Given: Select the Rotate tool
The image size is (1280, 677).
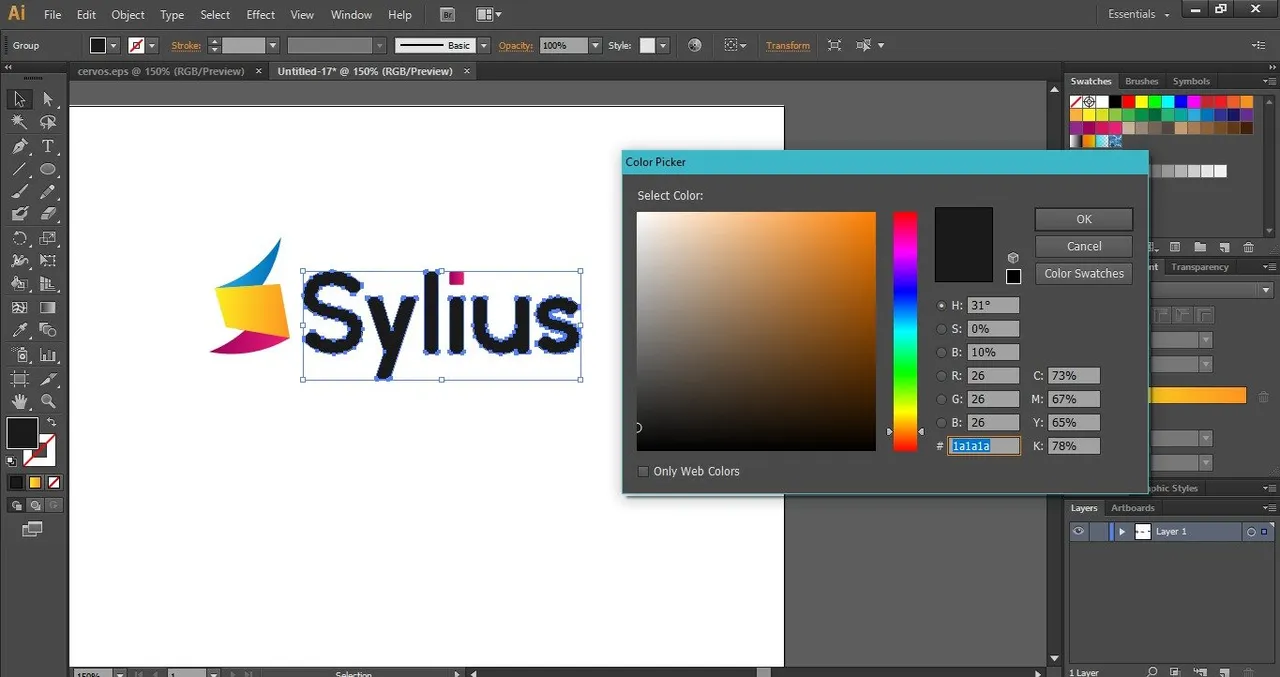Looking at the screenshot, I should coord(19,238).
